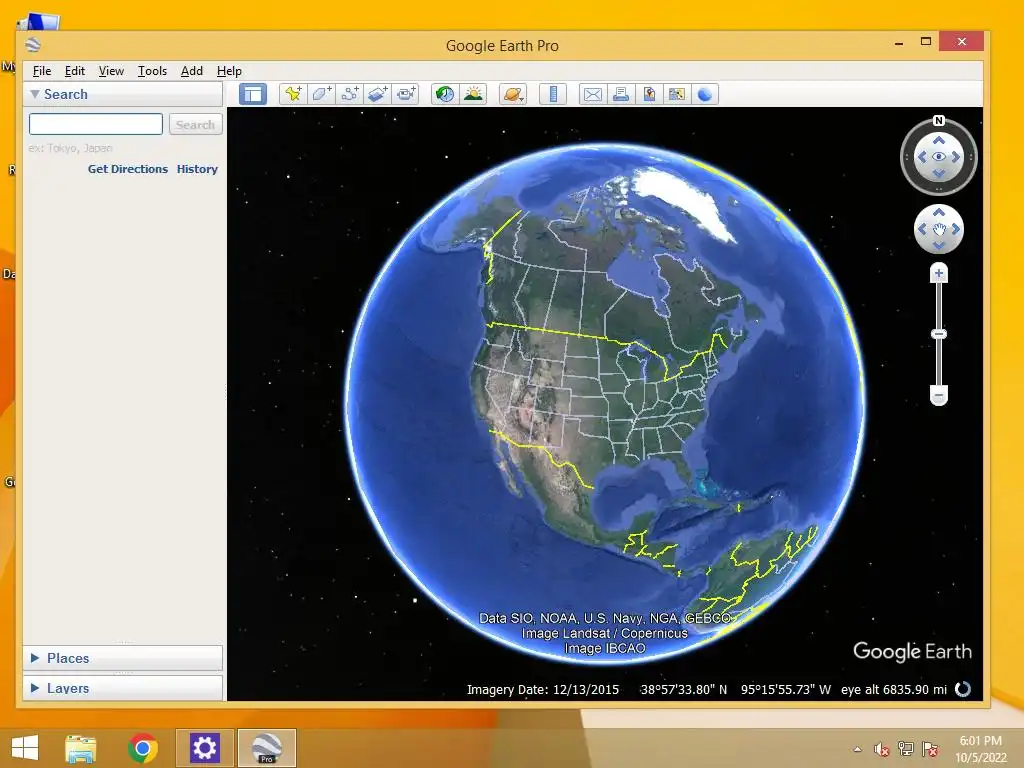The height and width of the screenshot is (768, 1024).
Task: Open the File menu
Action: click(42, 71)
